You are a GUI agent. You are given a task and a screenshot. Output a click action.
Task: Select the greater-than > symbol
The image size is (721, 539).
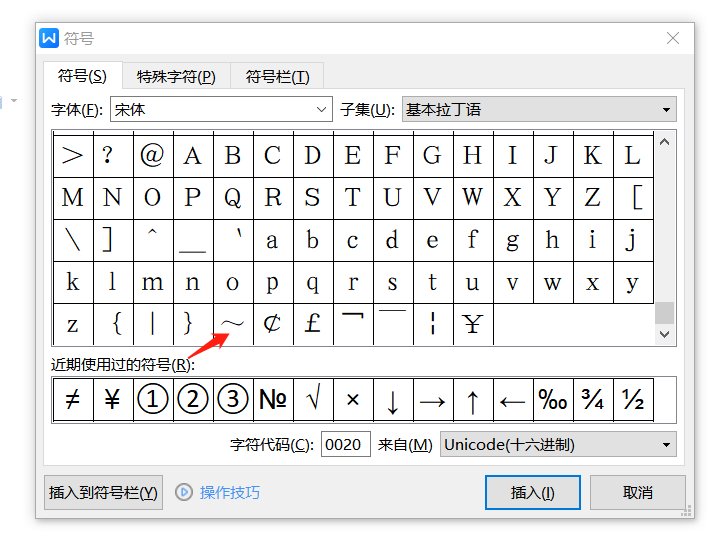73,155
